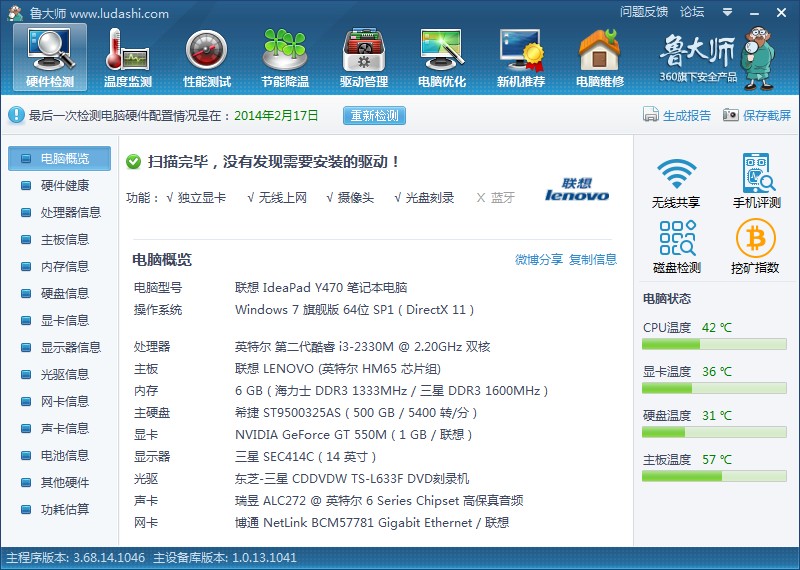Open 电脑优化 PC optimization
Screen dimensions: 800x570
click(x=442, y=57)
